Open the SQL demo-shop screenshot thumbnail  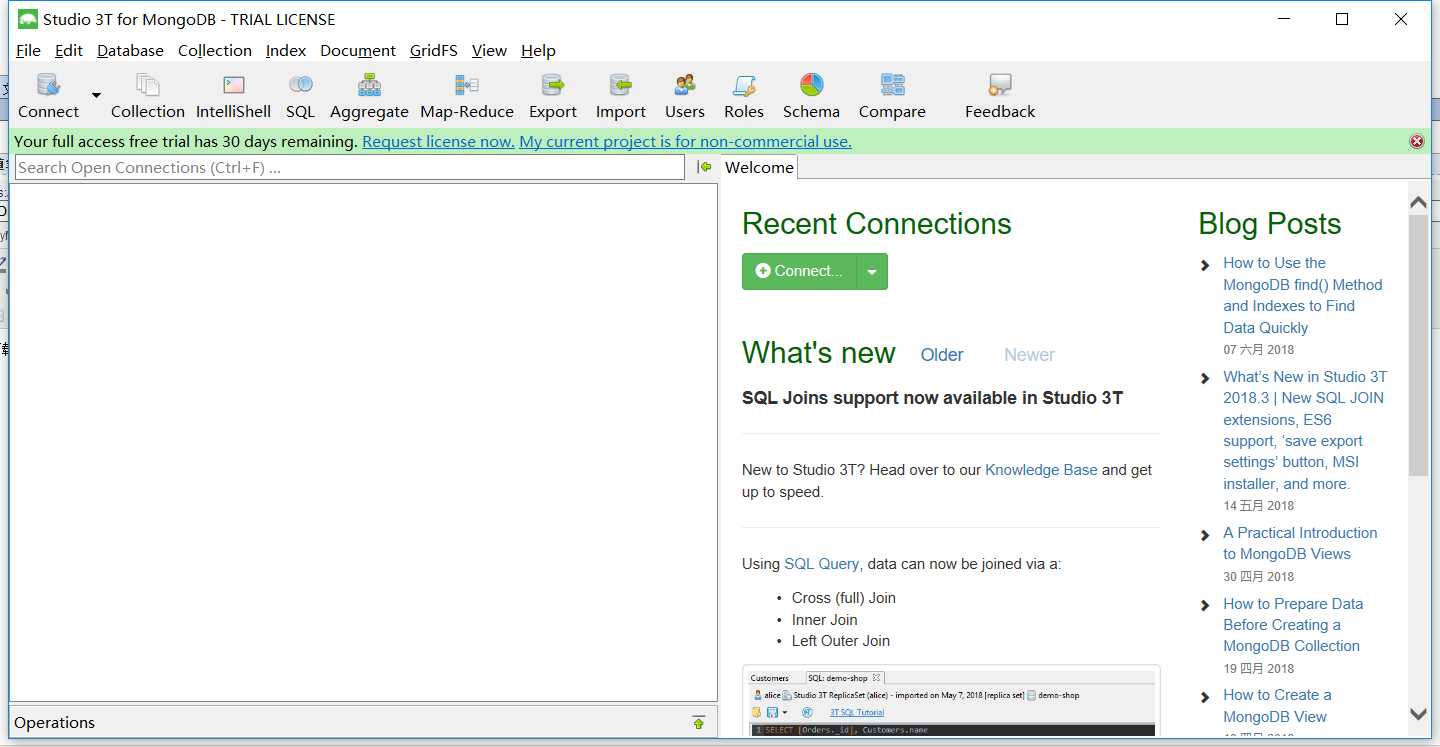[x=951, y=701]
